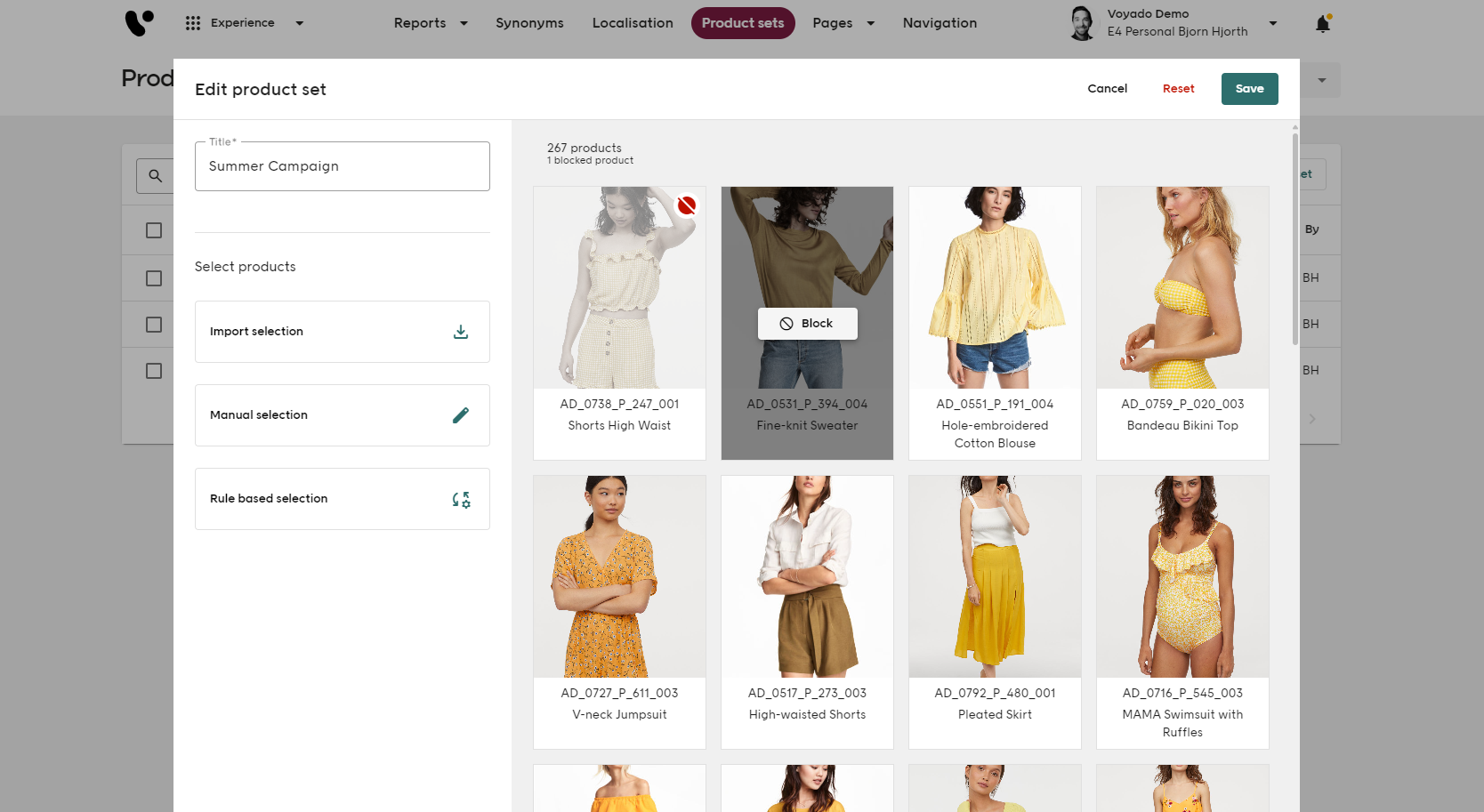The height and width of the screenshot is (812, 1484).
Task: Click the 'Select products' heading
Action: point(246,267)
